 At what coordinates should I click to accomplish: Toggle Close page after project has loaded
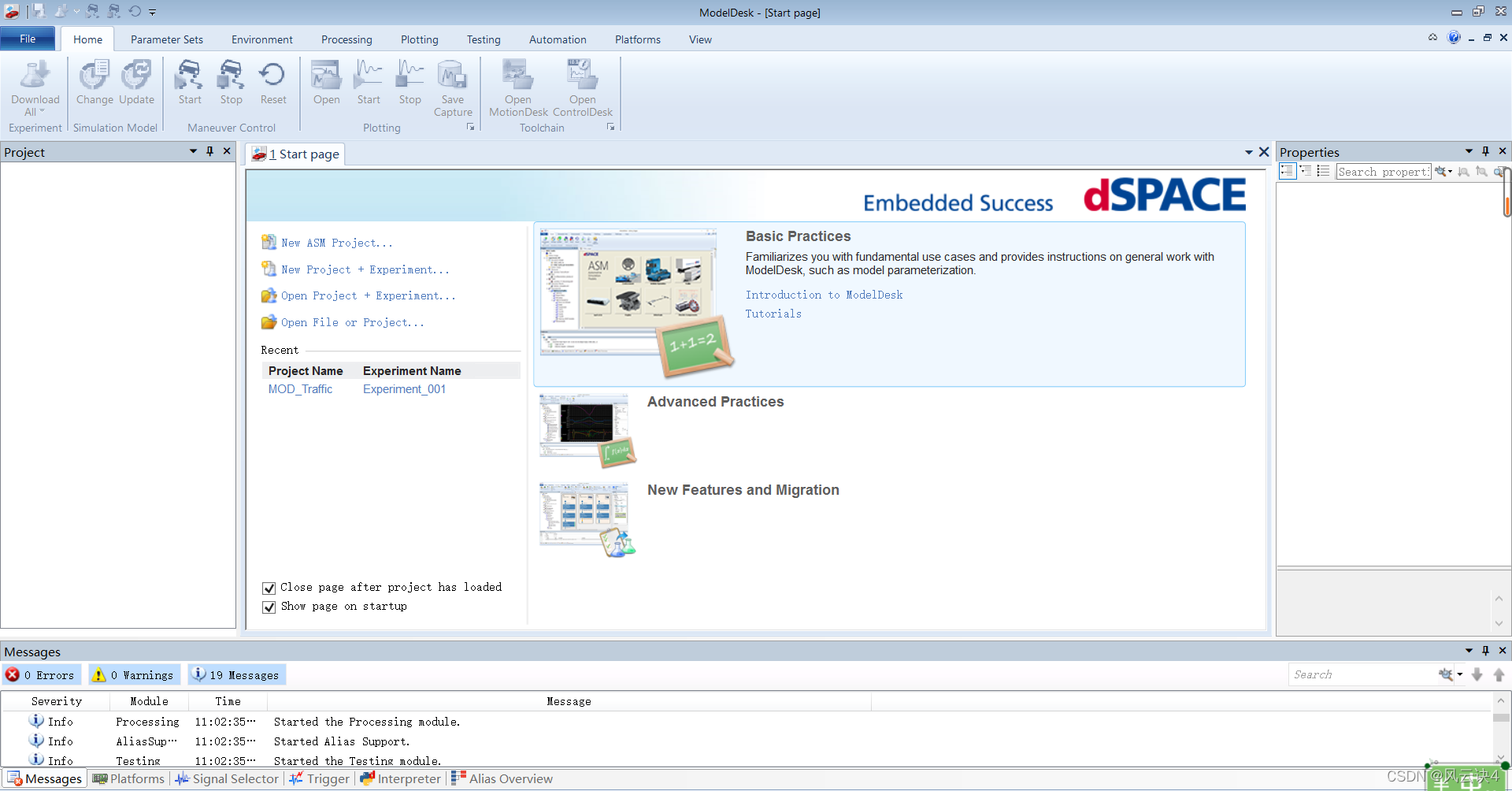tap(269, 589)
